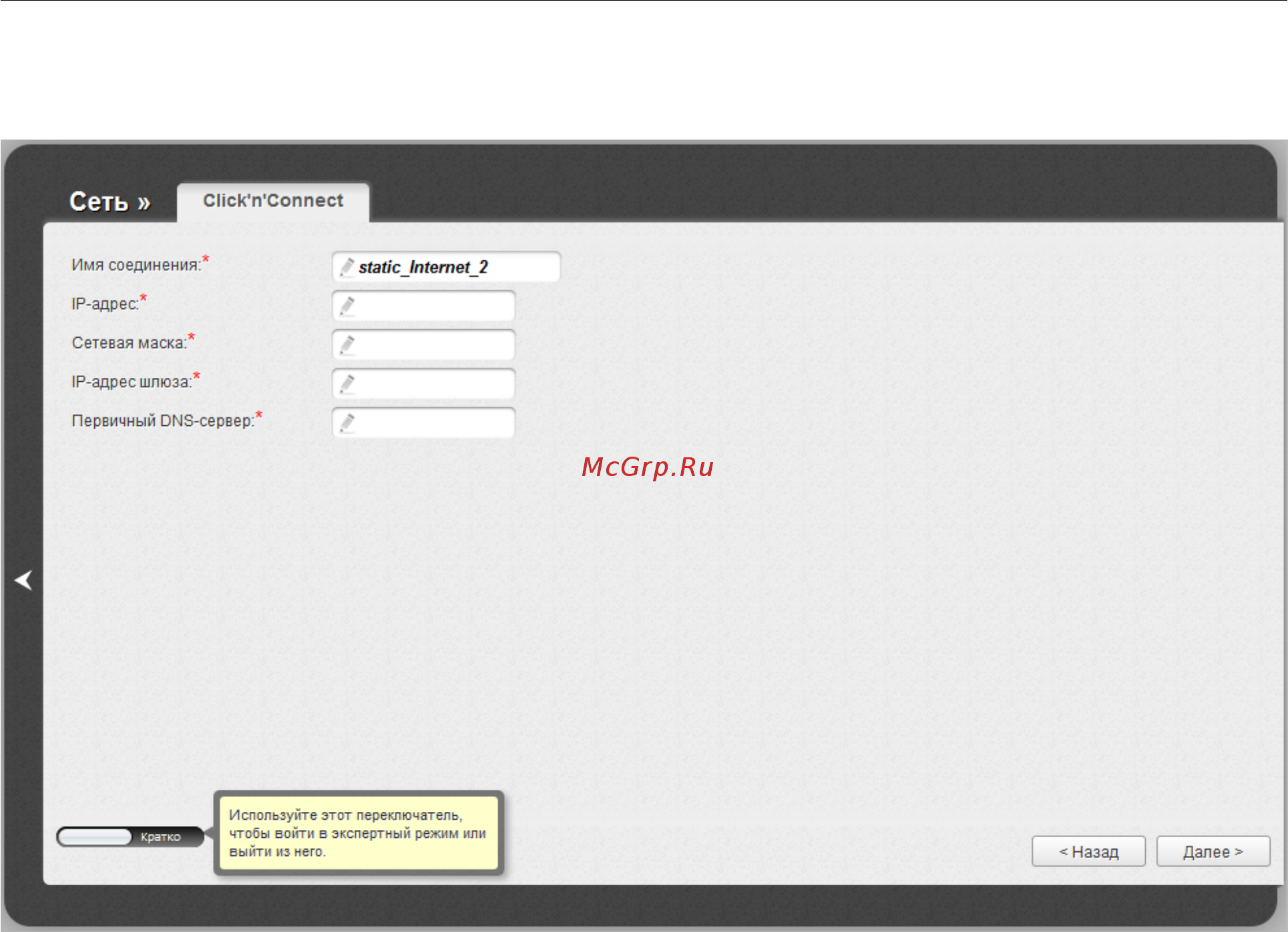The width and height of the screenshot is (1288, 932).
Task: Click the pencil icon in the Первичный DNS-сервер field
Action: click(347, 423)
